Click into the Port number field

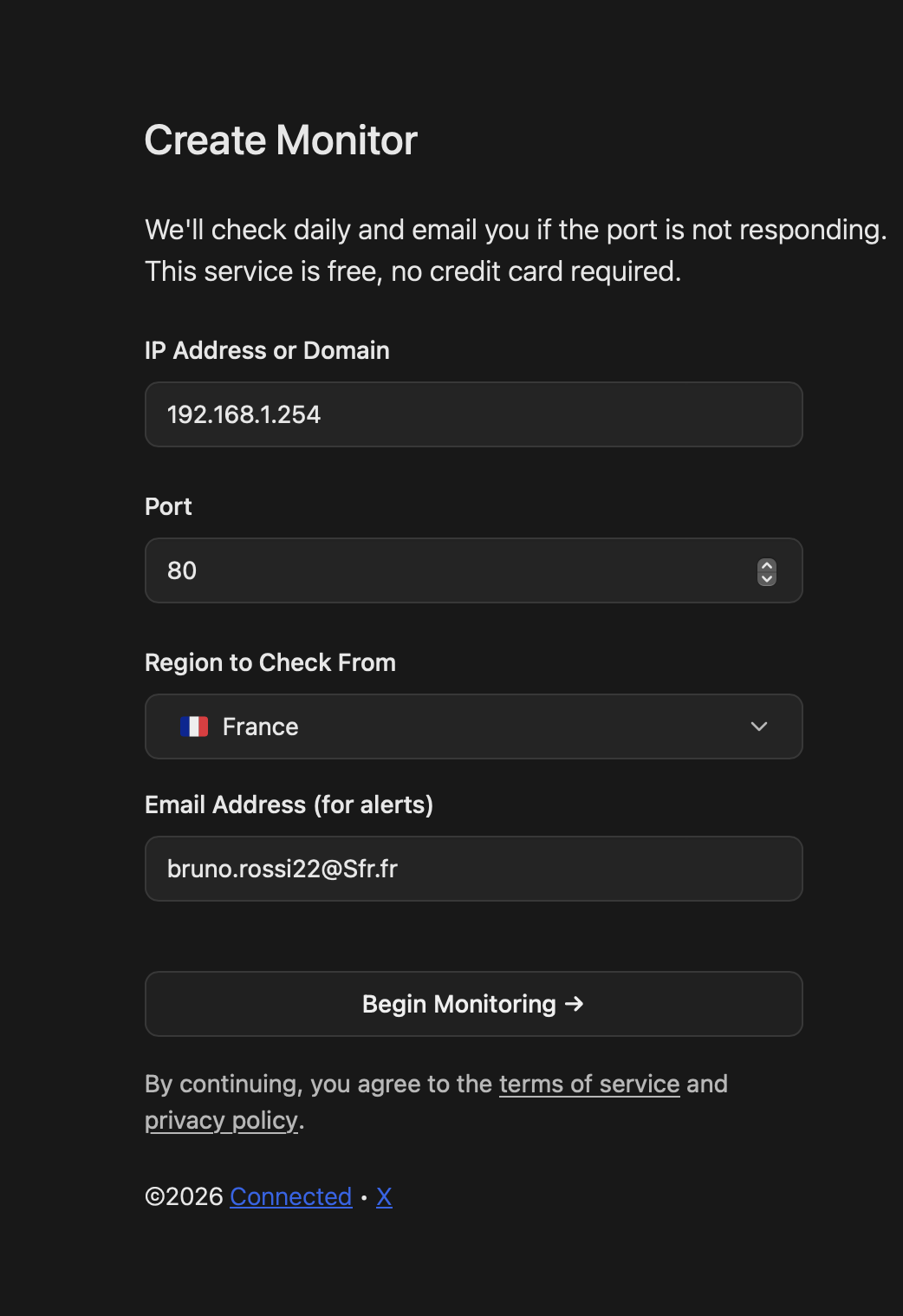(451, 570)
